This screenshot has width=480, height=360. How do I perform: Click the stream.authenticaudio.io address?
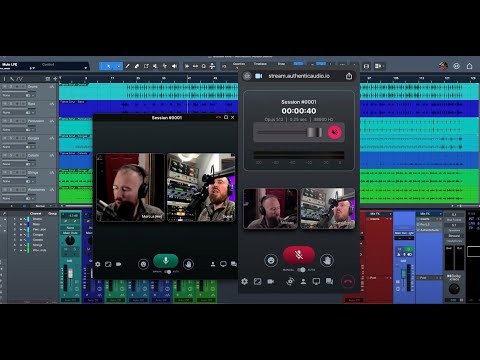pos(299,76)
